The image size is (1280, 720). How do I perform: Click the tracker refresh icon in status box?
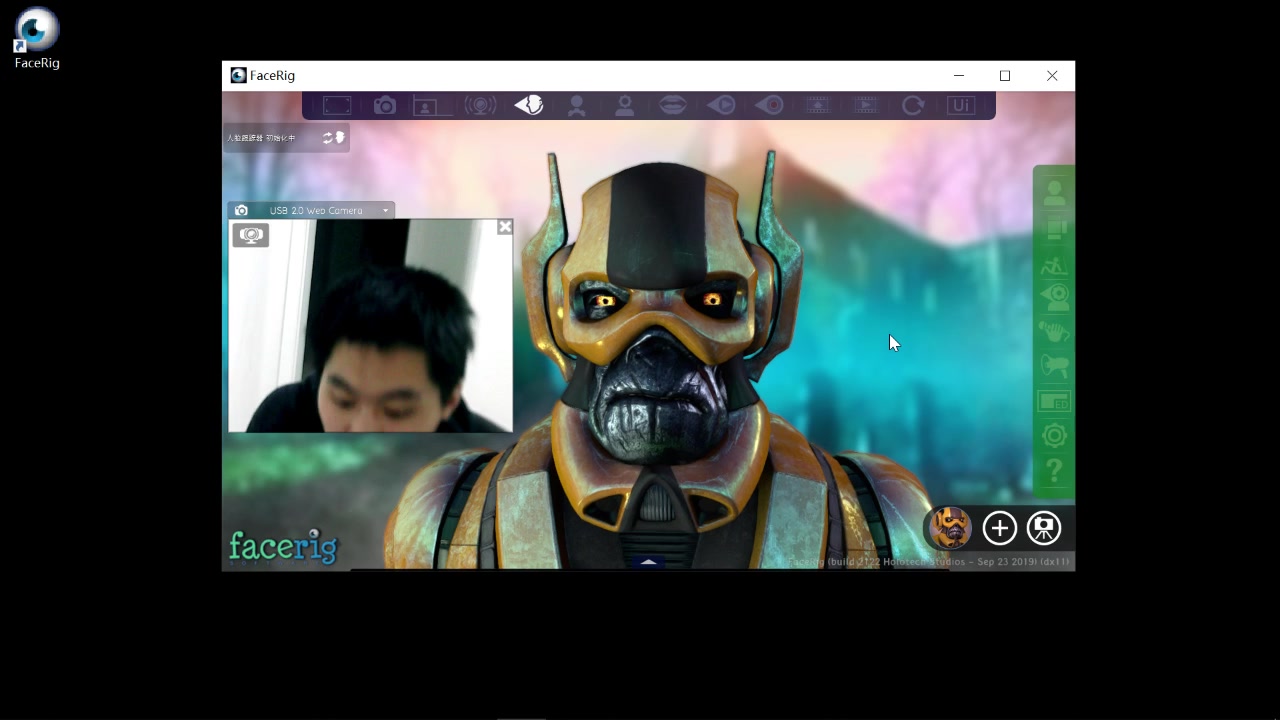point(327,138)
